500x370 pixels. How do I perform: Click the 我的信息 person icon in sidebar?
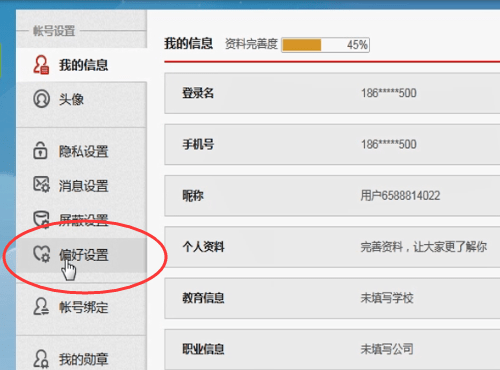tap(41, 64)
